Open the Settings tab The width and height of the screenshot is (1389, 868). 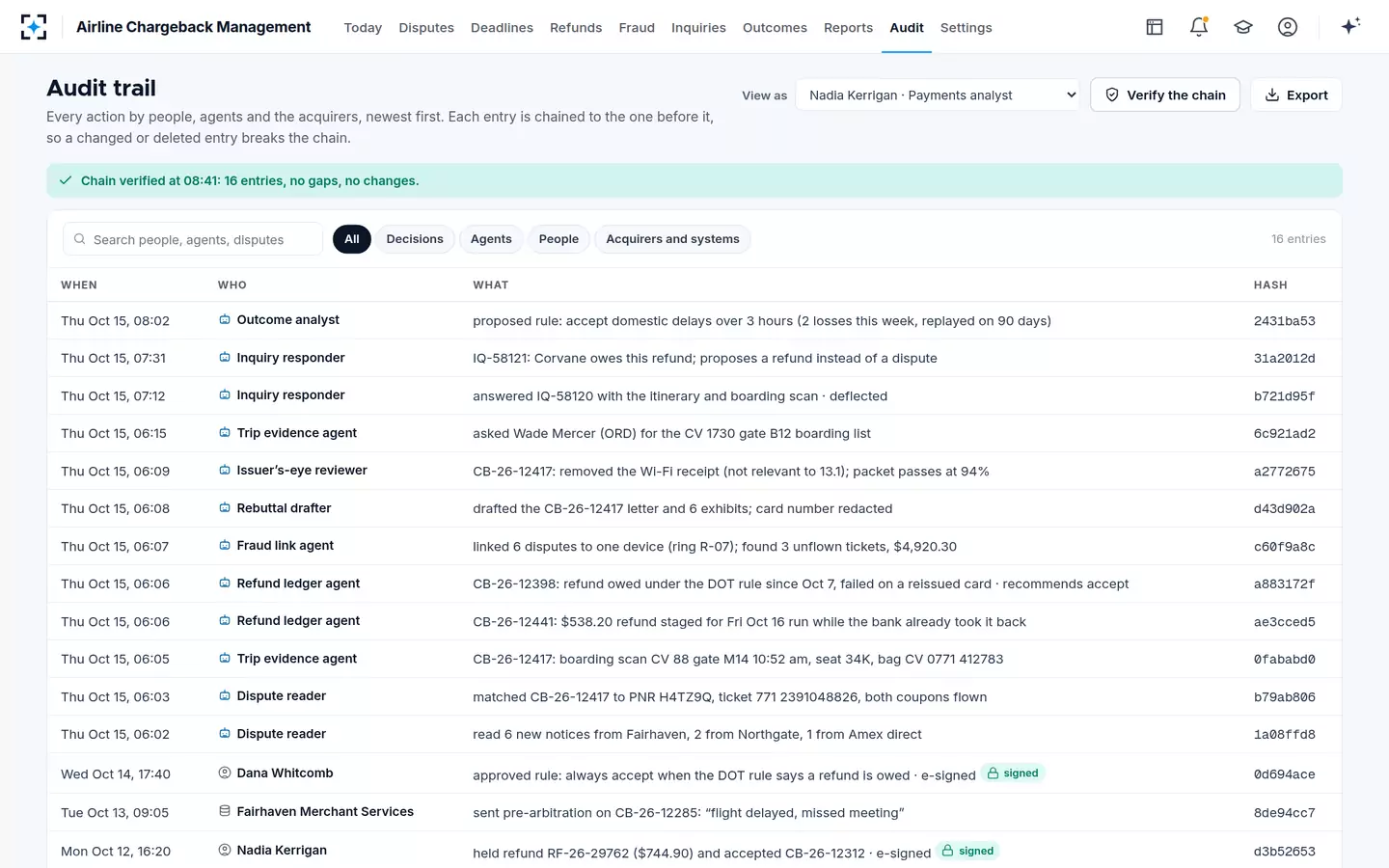coord(967,28)
